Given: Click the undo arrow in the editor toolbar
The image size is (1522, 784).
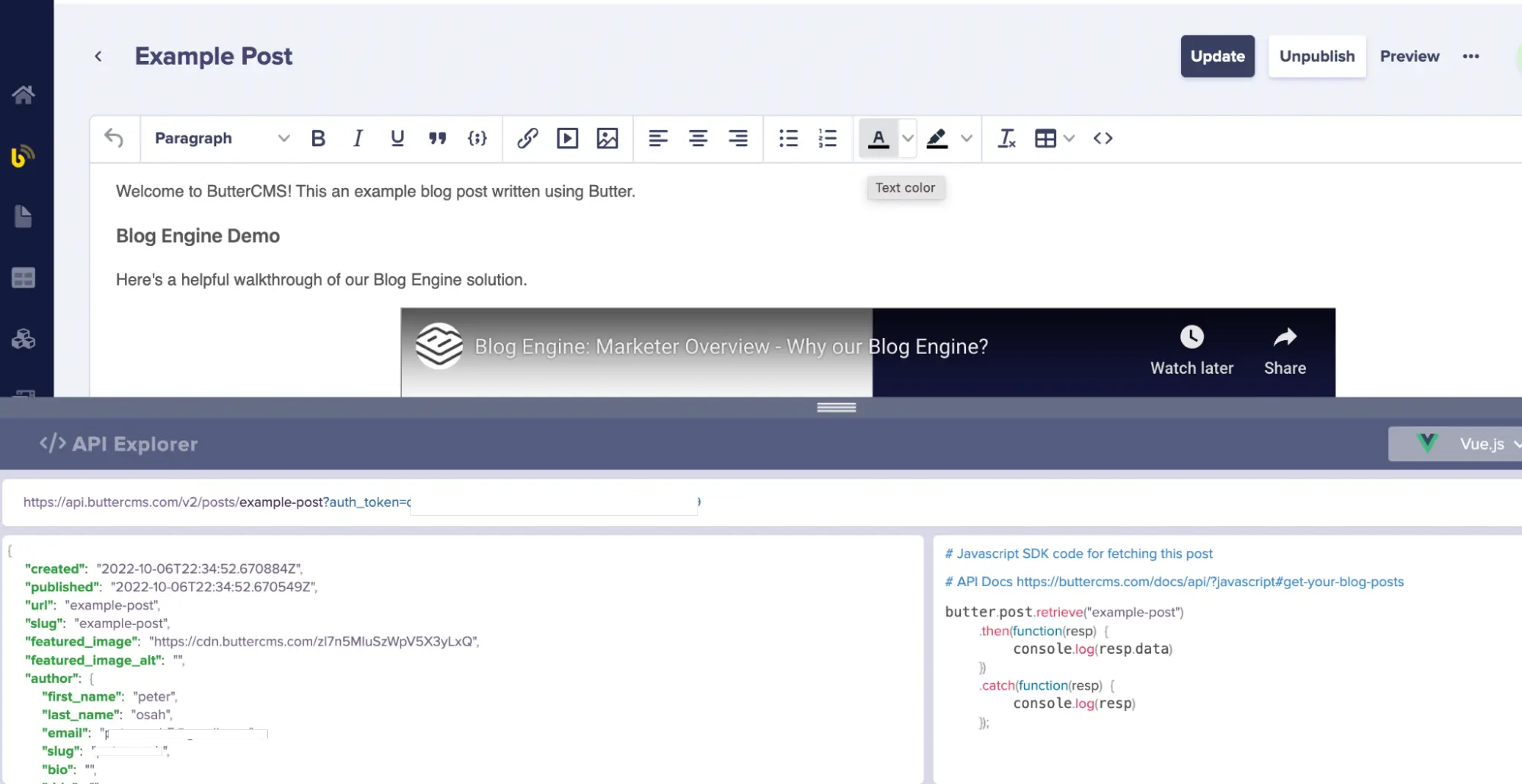Looking at the screenshot, I should (114, 138).
